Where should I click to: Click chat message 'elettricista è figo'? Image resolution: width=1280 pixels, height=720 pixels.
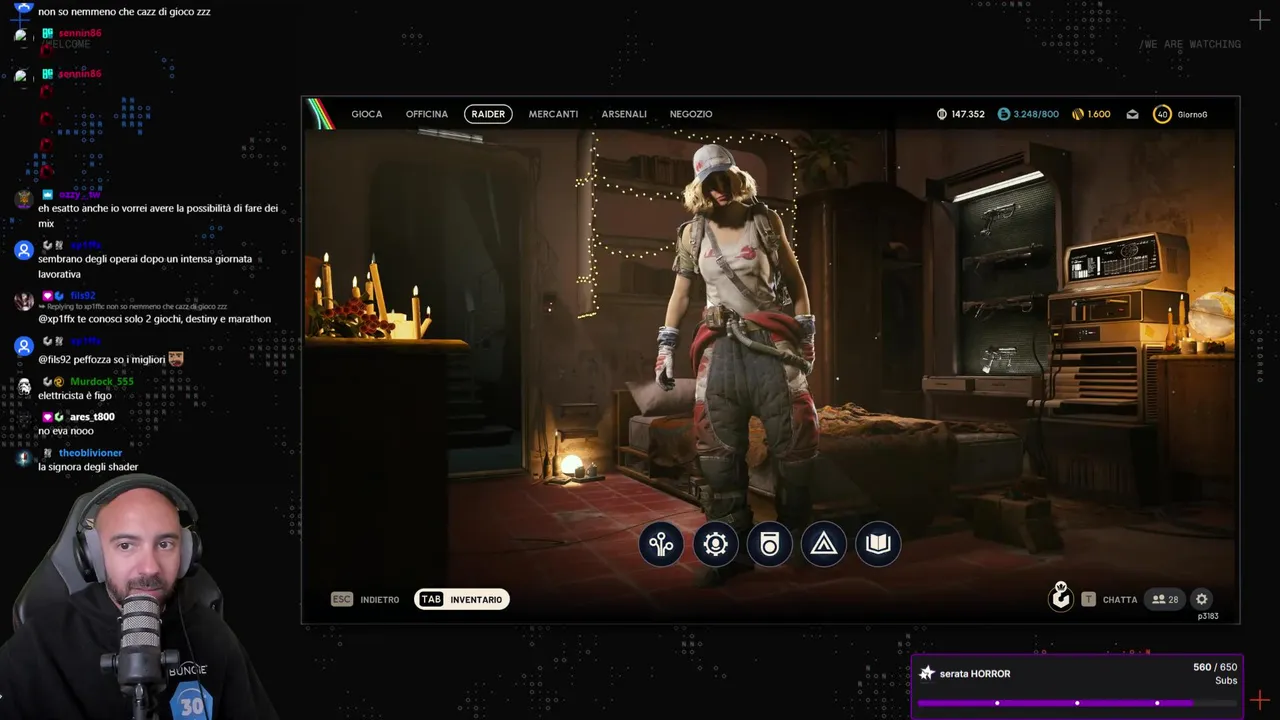(75, 395)
